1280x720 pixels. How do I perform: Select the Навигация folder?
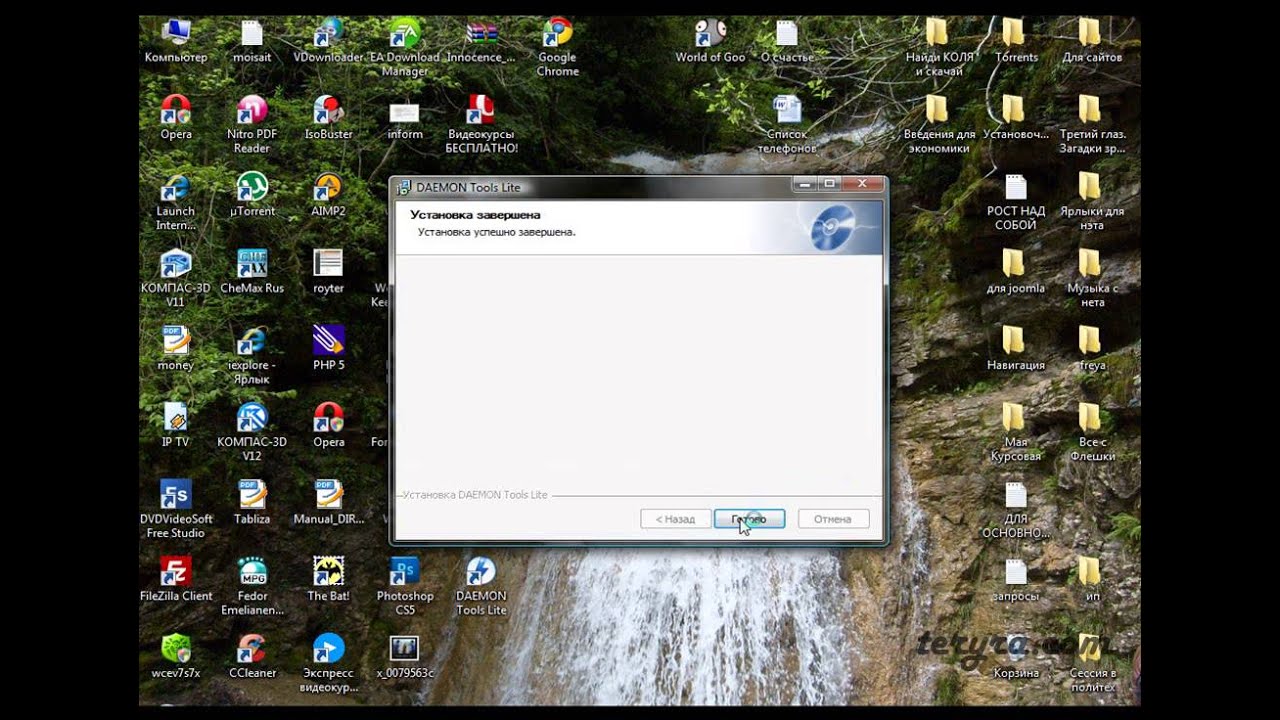pos(1016,348)
